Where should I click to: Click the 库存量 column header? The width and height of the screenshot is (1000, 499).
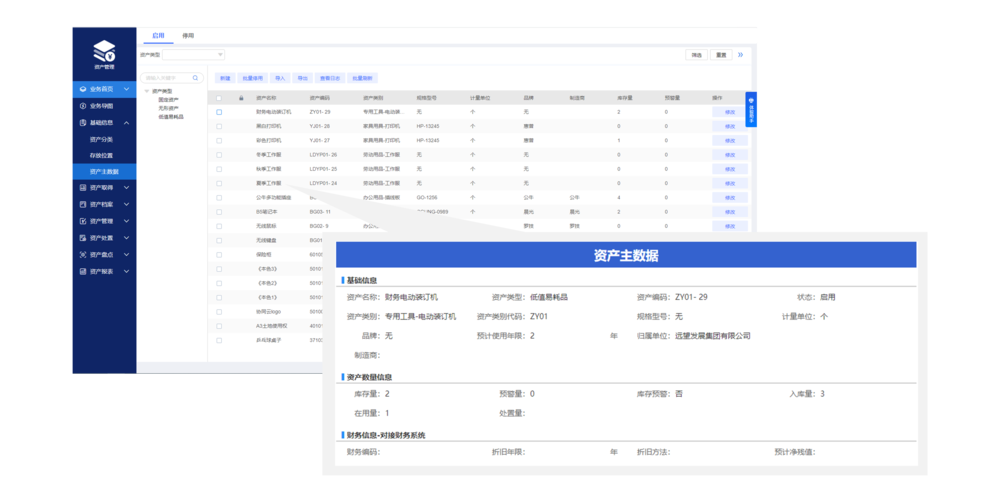pos(625,98)
